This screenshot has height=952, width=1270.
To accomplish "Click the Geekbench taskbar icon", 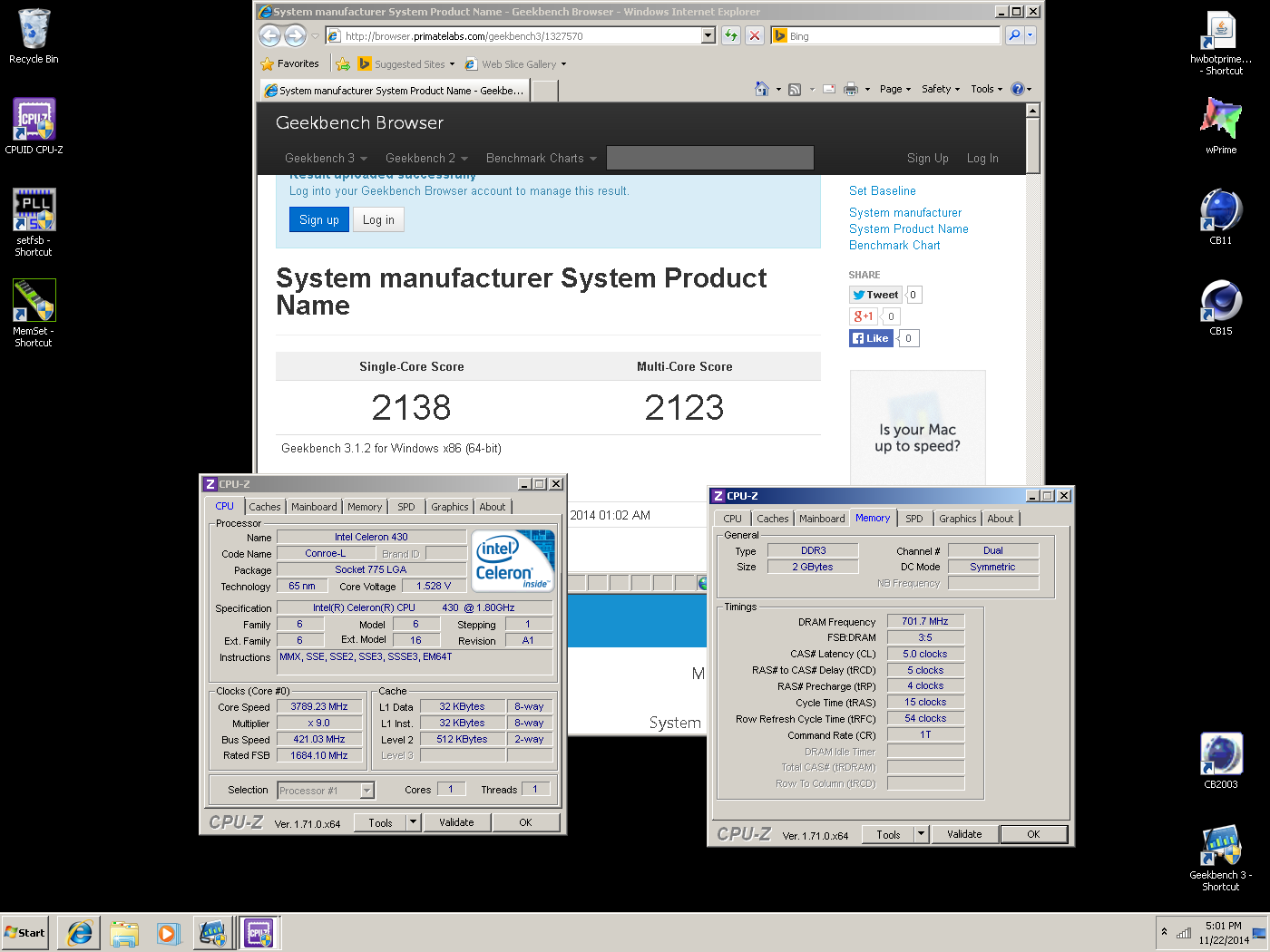I will coord(213,932).
